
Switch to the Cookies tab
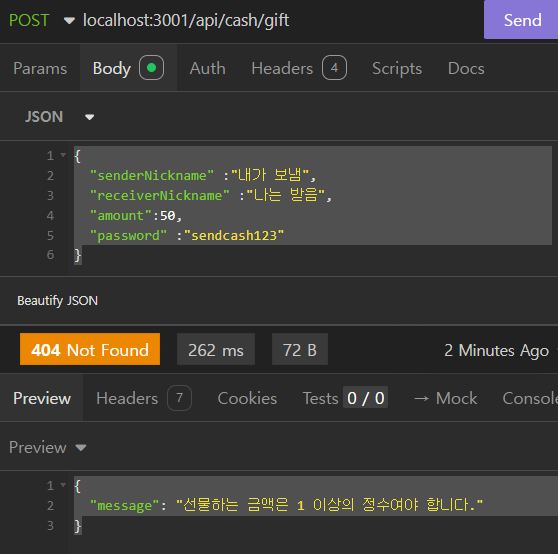pyautogui.click(x=247, y=398)
